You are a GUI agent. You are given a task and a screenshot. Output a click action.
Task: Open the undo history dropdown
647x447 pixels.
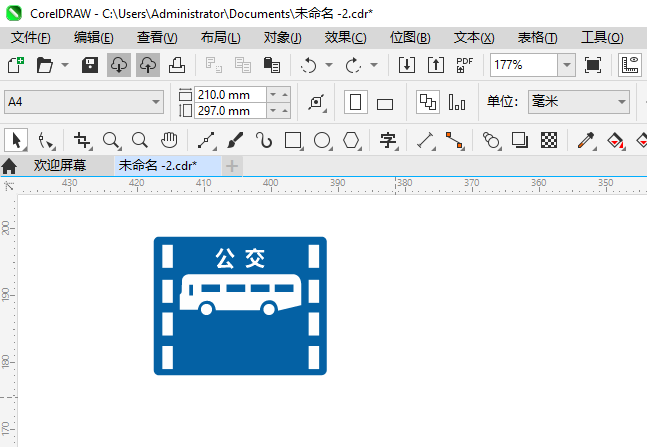329,65
